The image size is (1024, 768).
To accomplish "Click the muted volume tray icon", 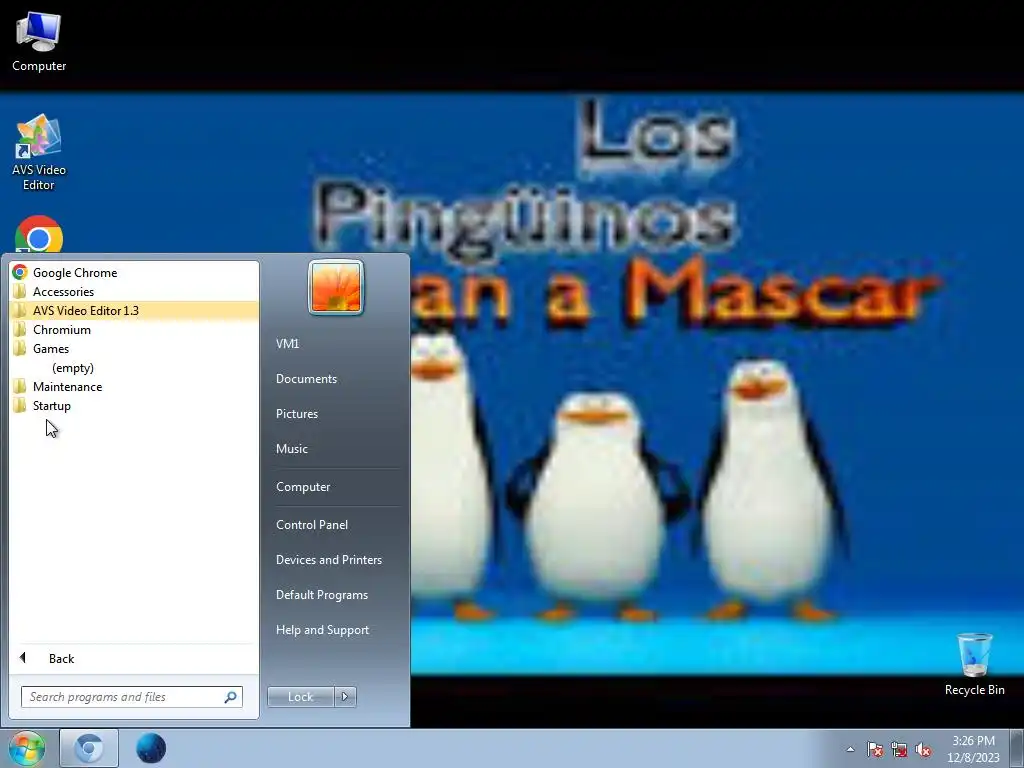I will point(923,750).
